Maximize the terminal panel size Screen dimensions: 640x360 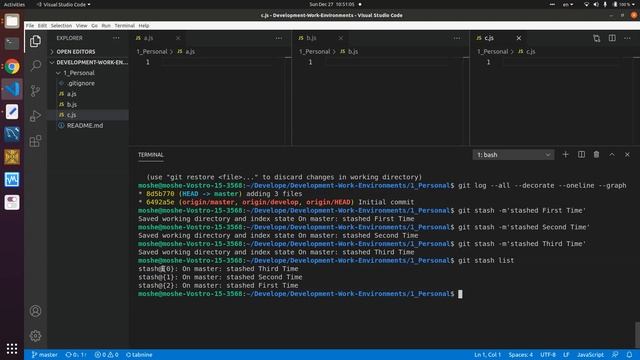[x=612, y=155]
